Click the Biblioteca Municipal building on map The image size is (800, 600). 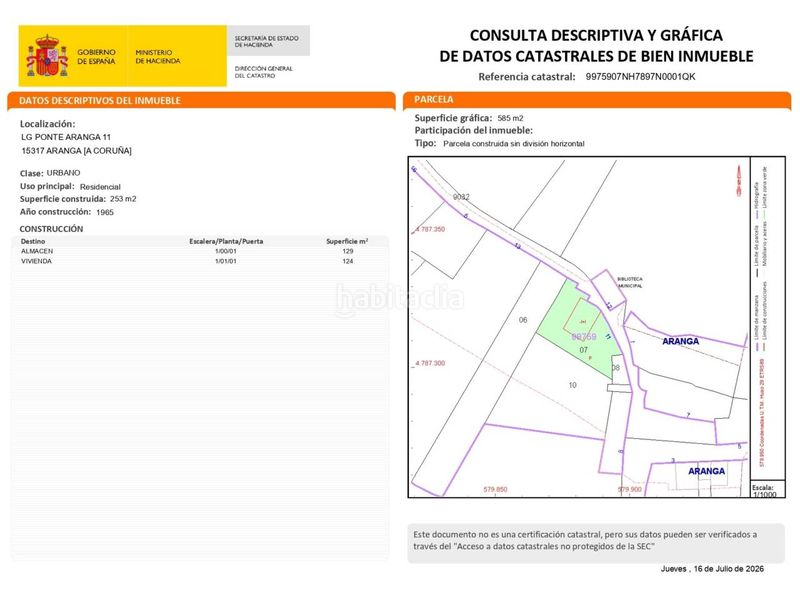[608, 289]
